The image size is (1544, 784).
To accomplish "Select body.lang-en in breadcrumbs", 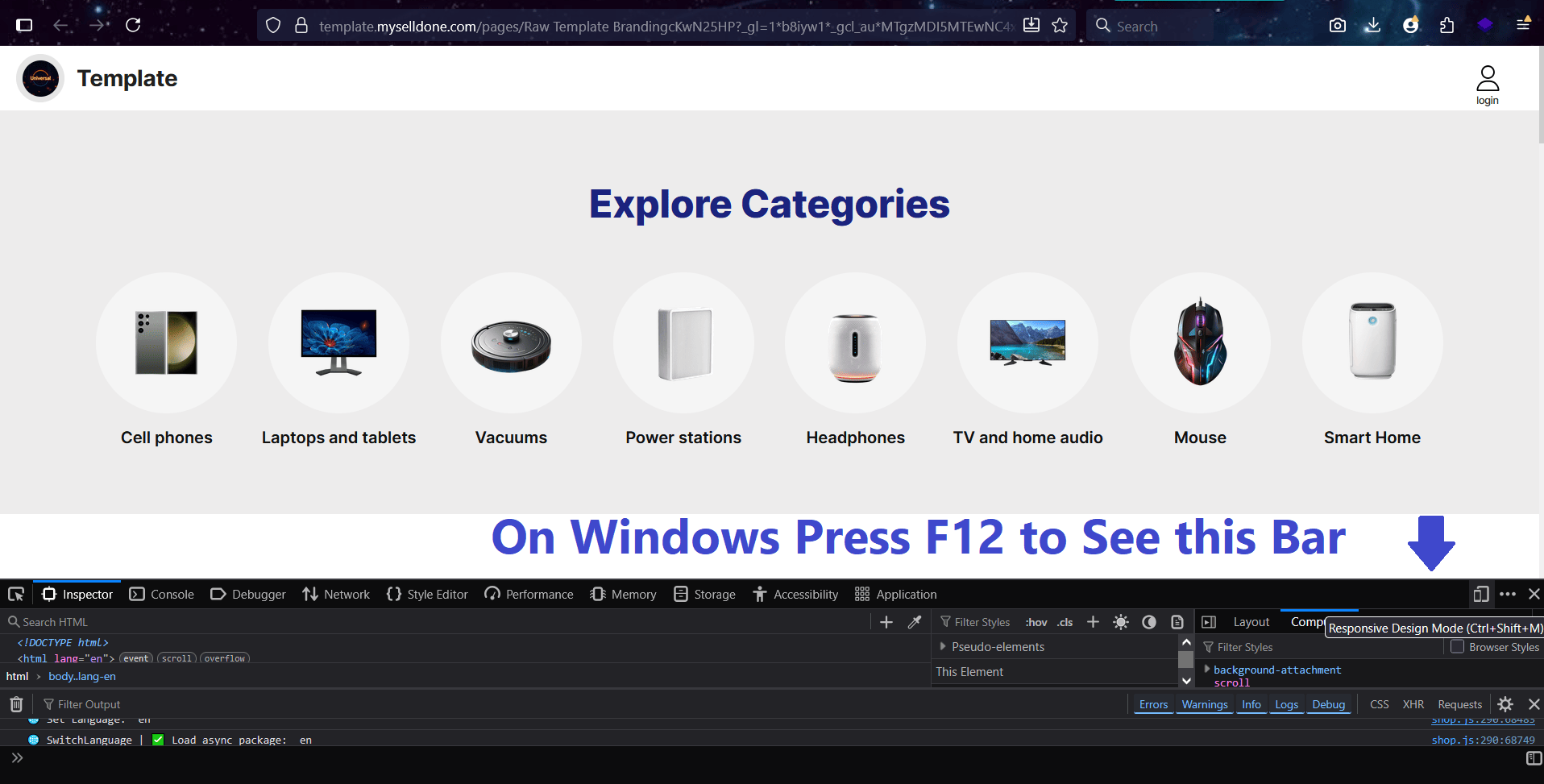I will click(81, 676).
